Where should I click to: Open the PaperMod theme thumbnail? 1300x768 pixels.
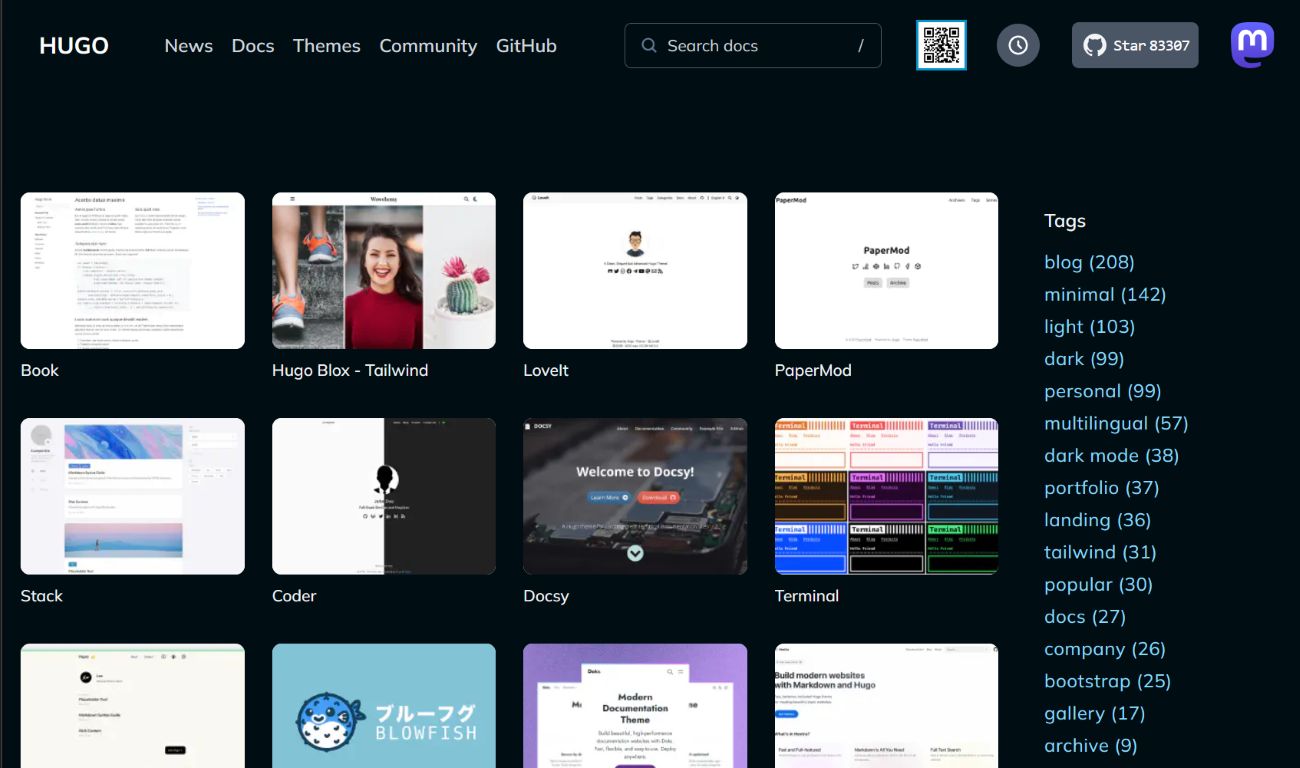886,270
